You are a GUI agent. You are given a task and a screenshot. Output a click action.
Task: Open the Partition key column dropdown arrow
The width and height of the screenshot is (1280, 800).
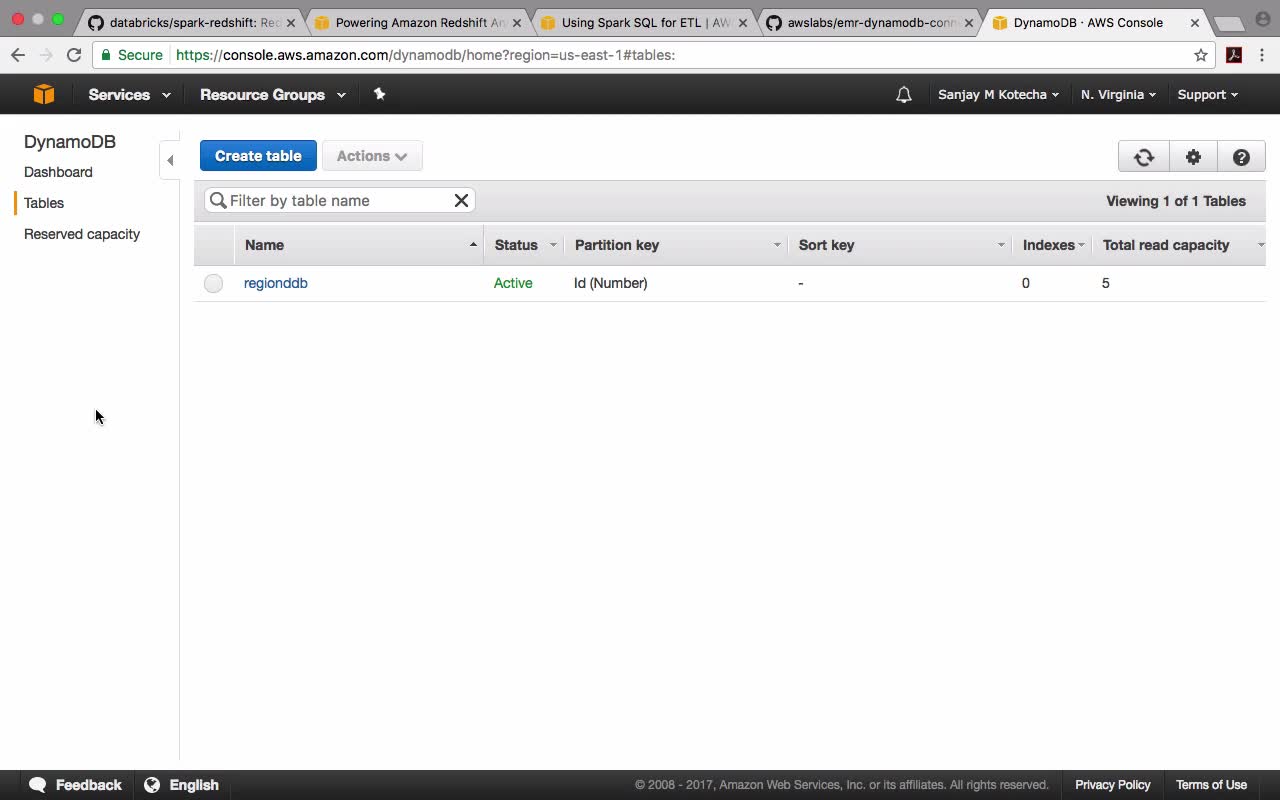777,245
